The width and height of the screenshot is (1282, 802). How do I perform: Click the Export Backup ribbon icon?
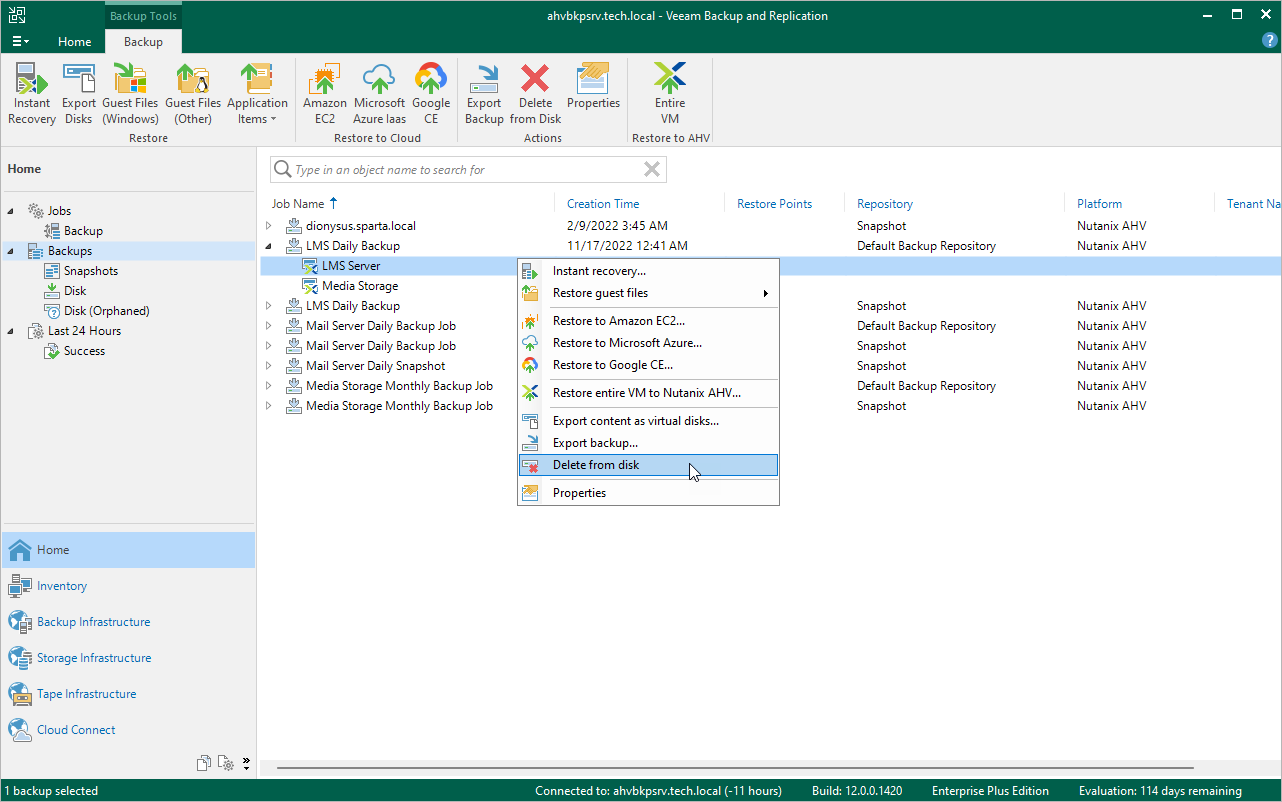click(x=484, y=94)
